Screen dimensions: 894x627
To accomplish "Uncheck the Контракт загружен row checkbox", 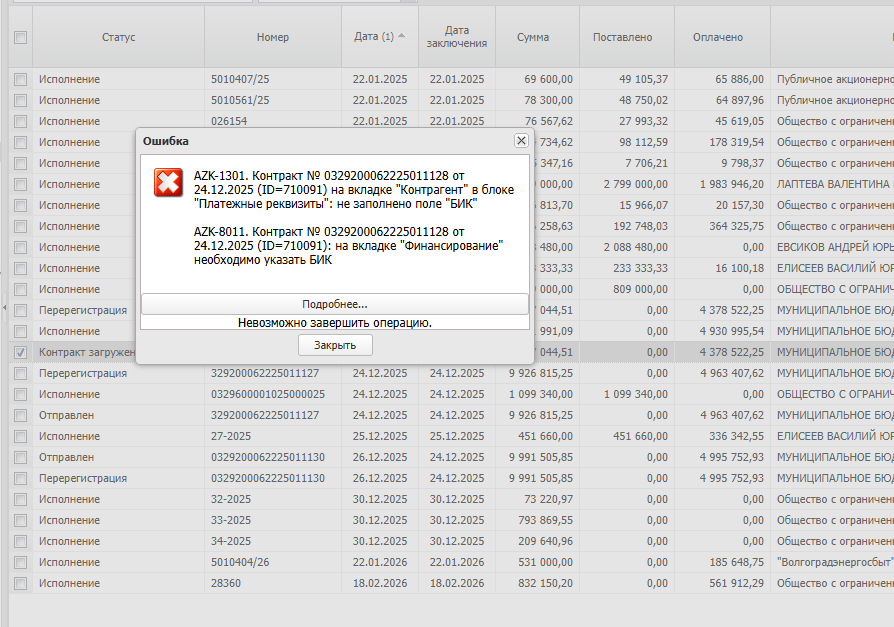I will coord(21,352).
